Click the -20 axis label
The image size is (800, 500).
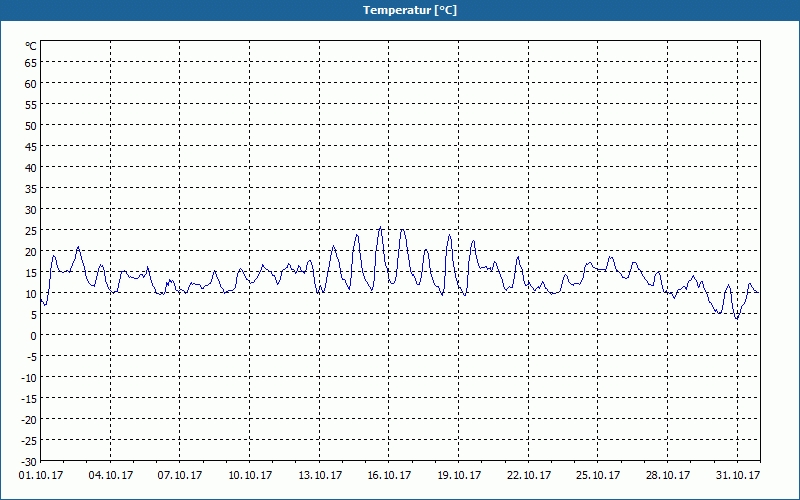pyautogui.click(x=29, y=419)
